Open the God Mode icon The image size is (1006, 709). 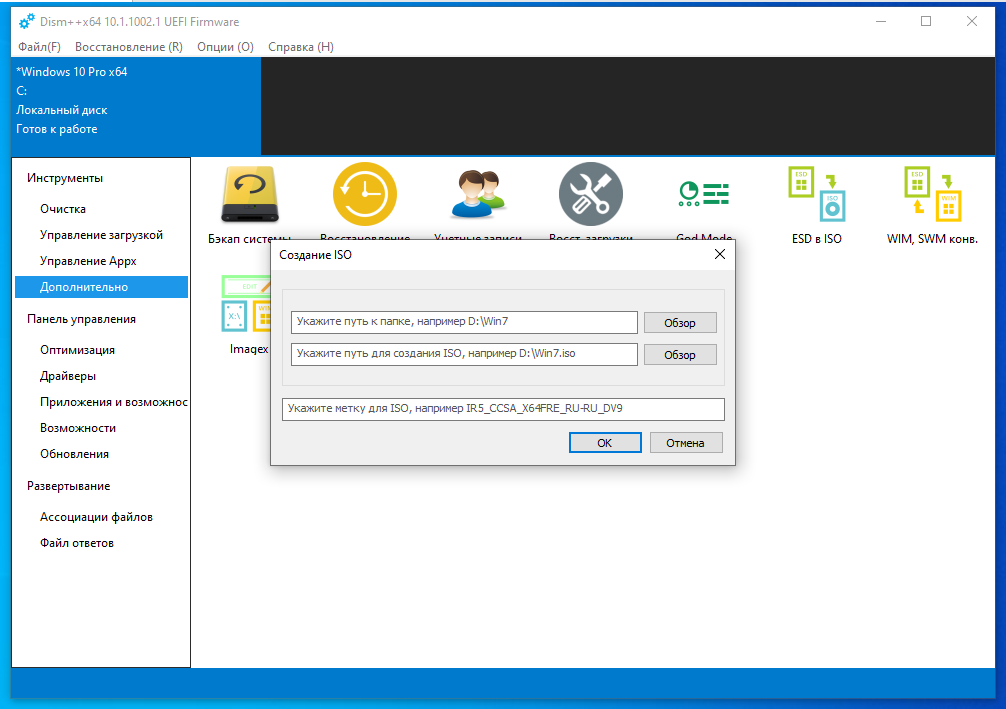(704, 194)
